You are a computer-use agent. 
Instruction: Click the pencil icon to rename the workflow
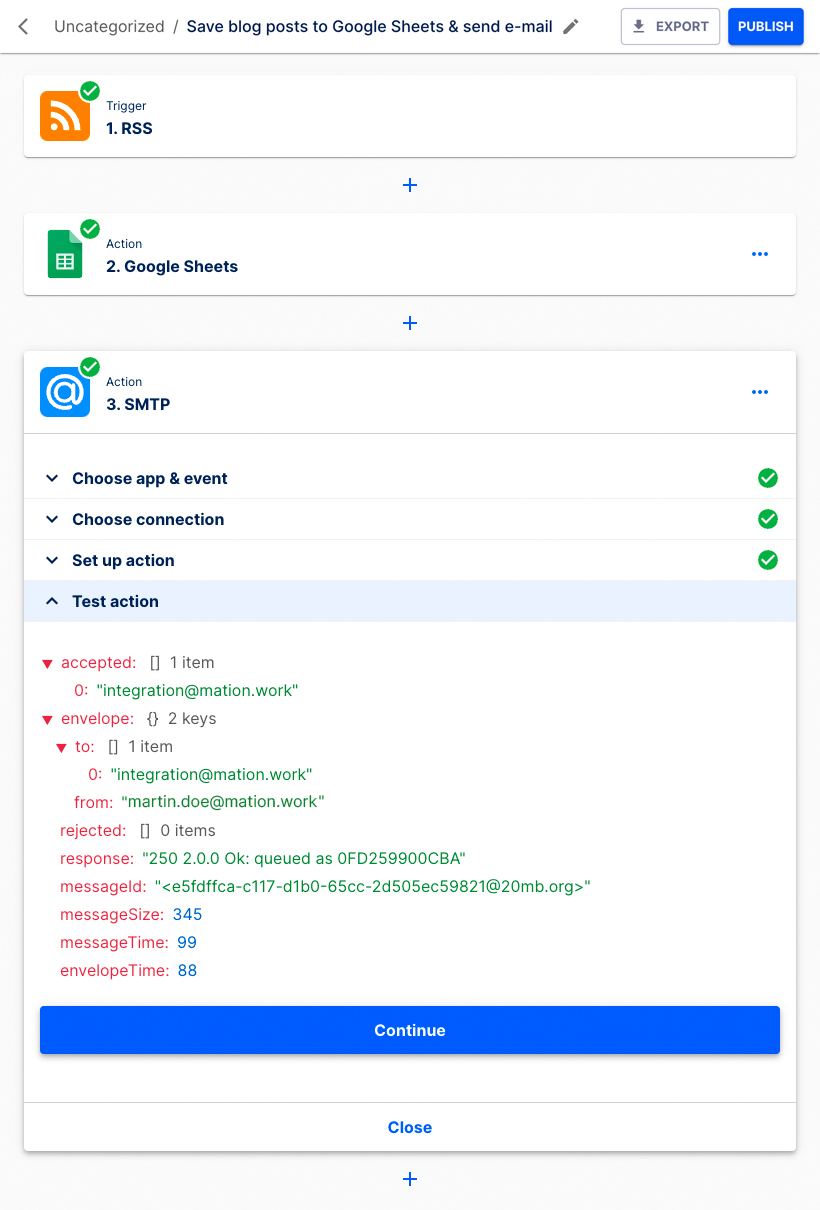click(x=570, y=27)
